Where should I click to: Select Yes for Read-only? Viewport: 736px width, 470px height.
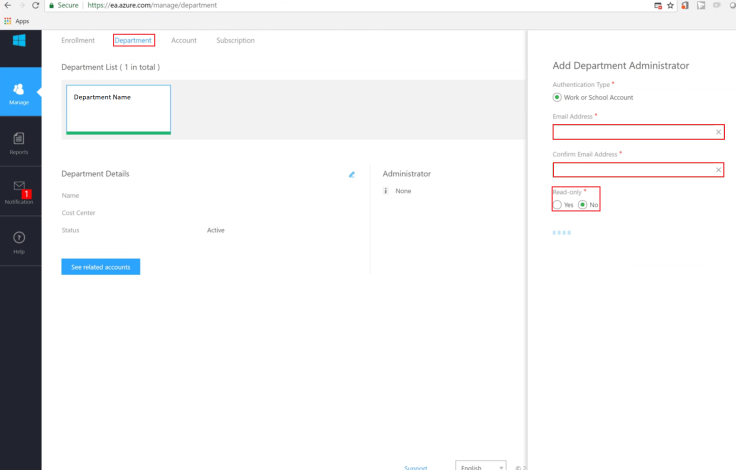tap(558, 204)
